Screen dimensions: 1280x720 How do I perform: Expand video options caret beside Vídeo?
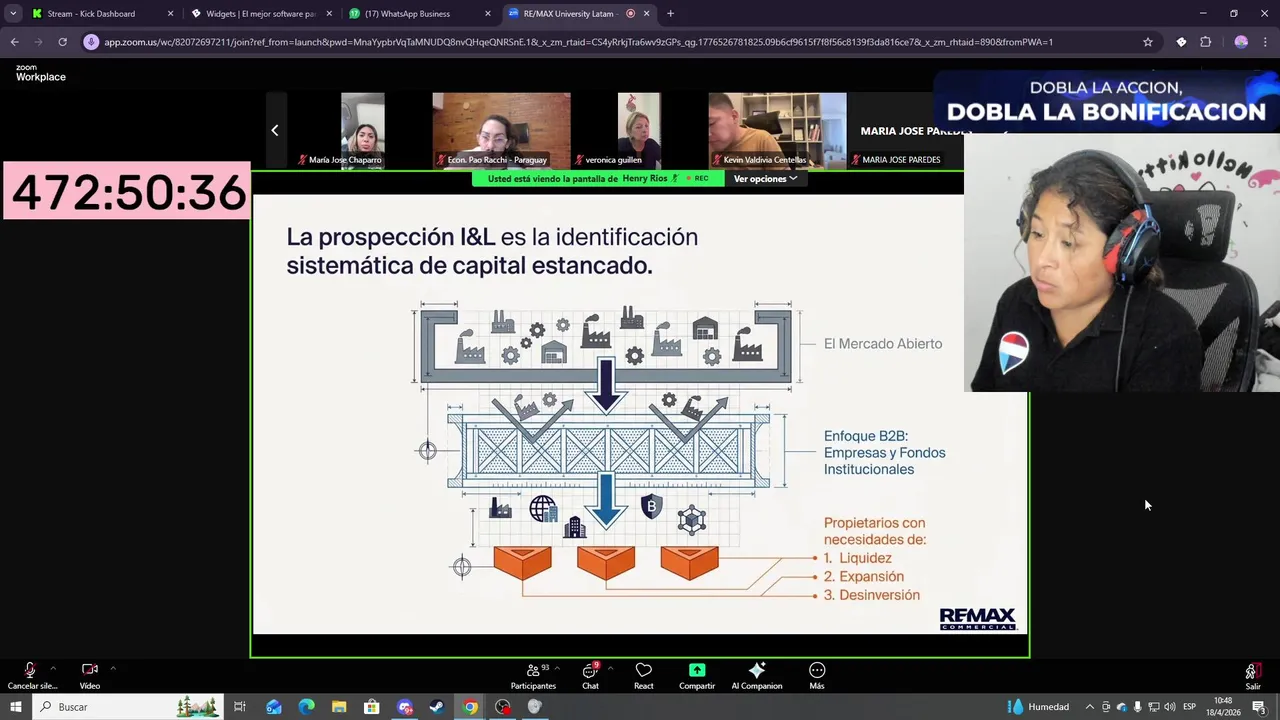(113, 668)
